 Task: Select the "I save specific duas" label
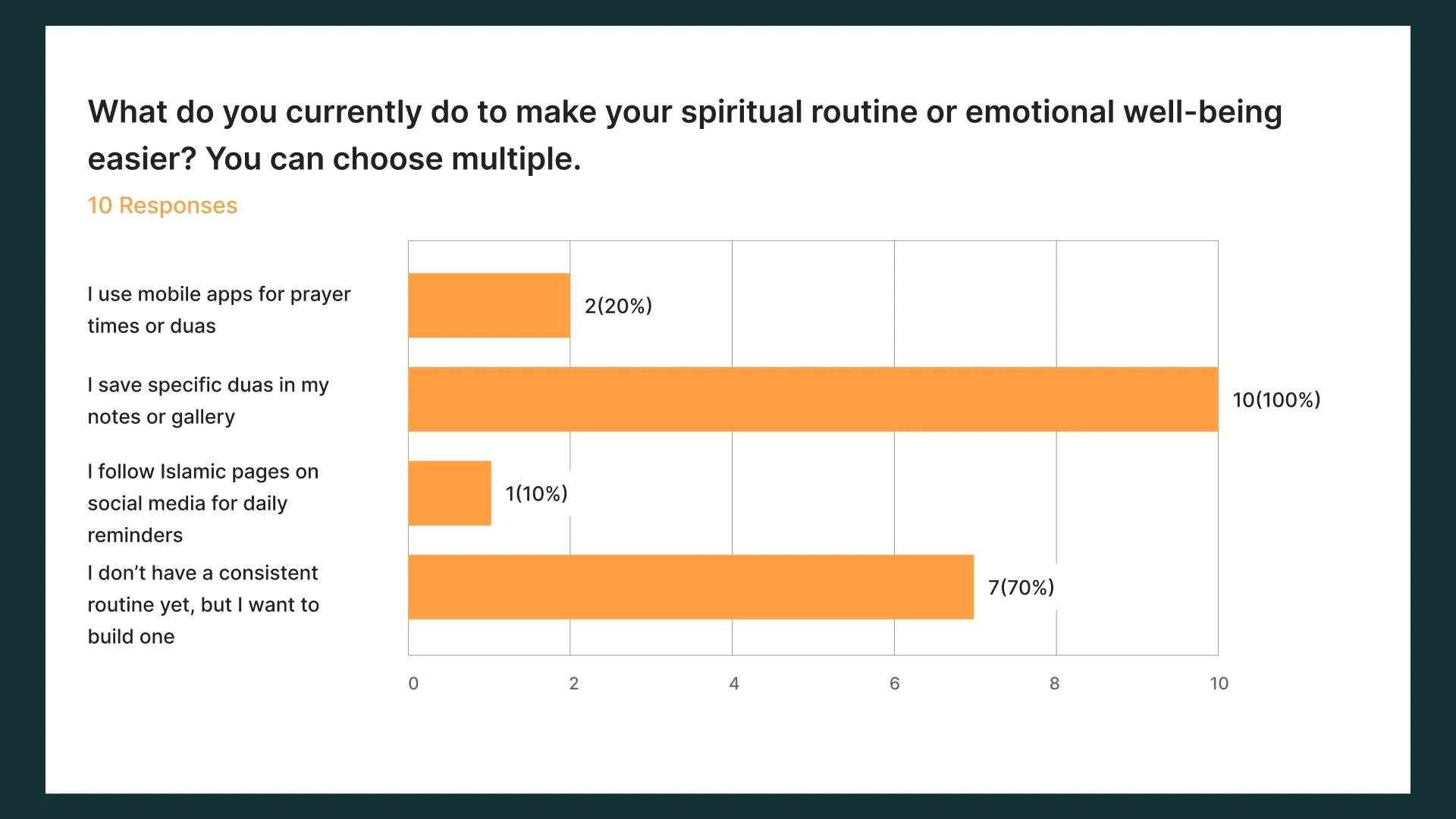208,400
